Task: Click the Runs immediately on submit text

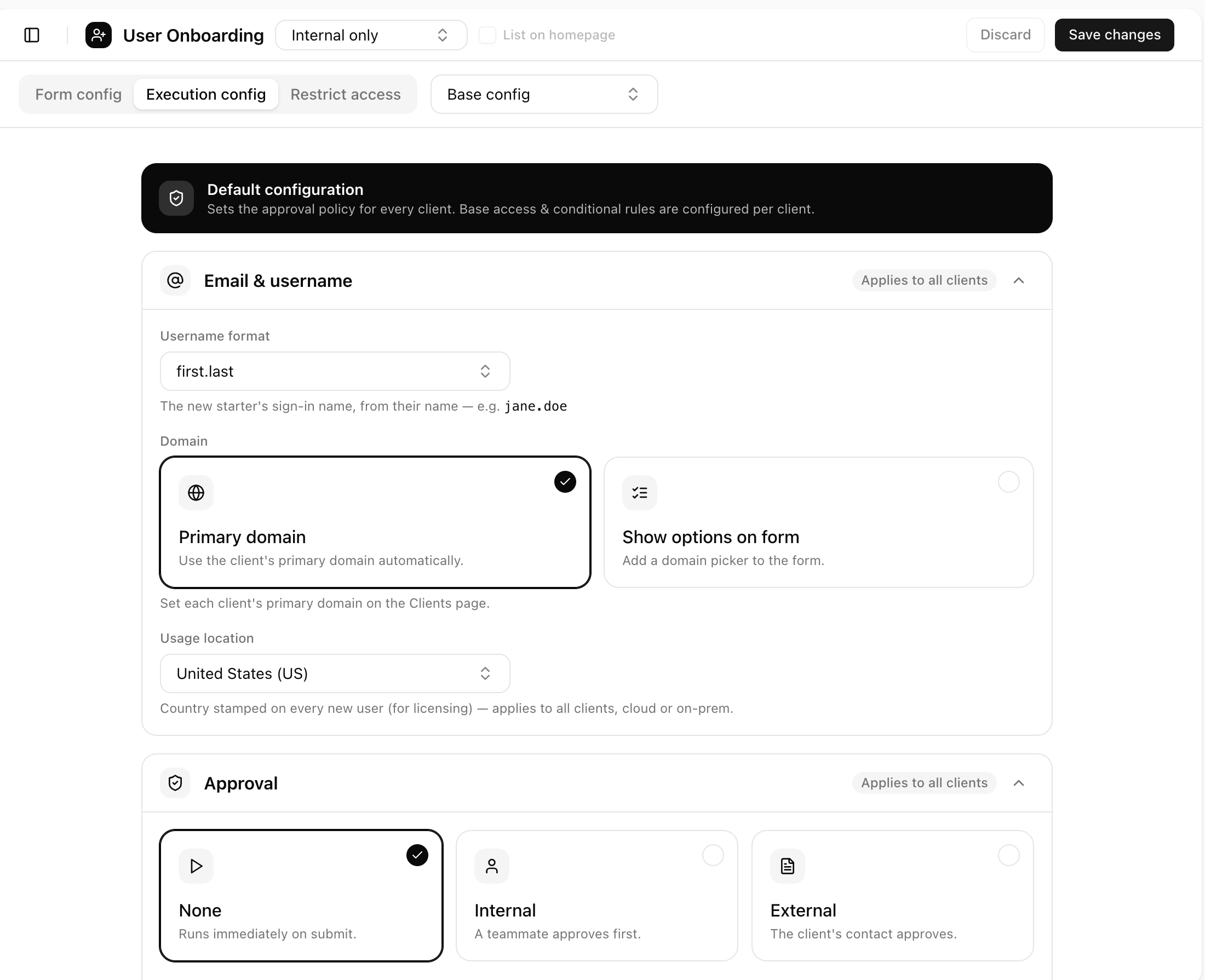Action: pyautogui.click(x=268, y=934)
